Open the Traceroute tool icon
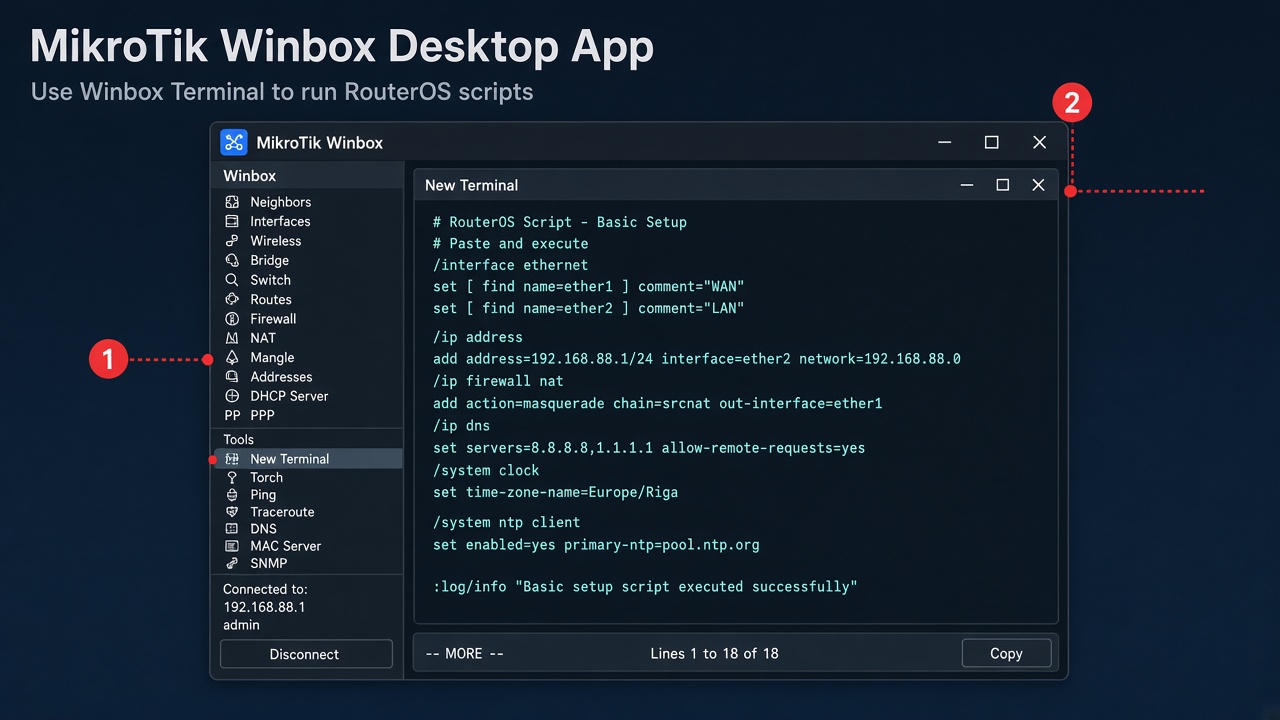 (232, 512)
